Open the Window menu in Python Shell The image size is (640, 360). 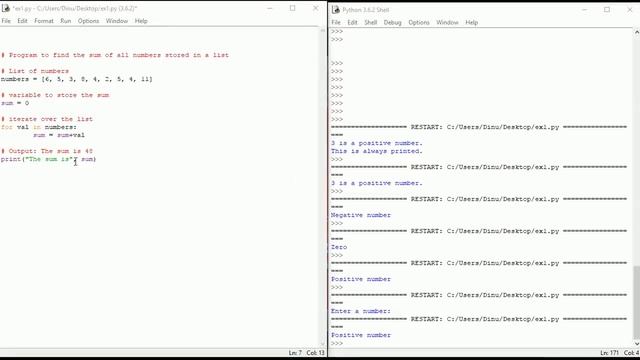click(x=447, y=22)
